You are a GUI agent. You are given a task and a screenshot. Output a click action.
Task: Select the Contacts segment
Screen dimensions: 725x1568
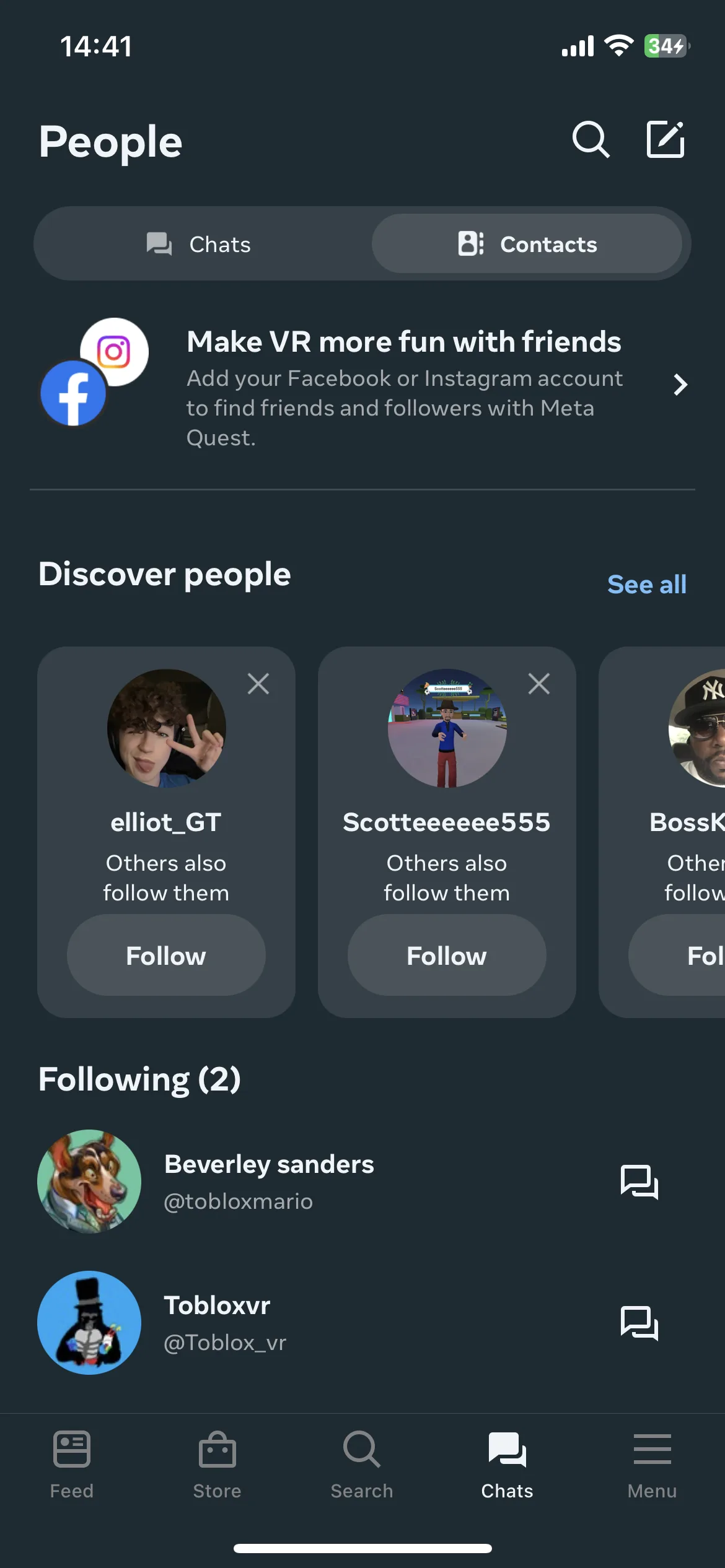coord(527,244)
